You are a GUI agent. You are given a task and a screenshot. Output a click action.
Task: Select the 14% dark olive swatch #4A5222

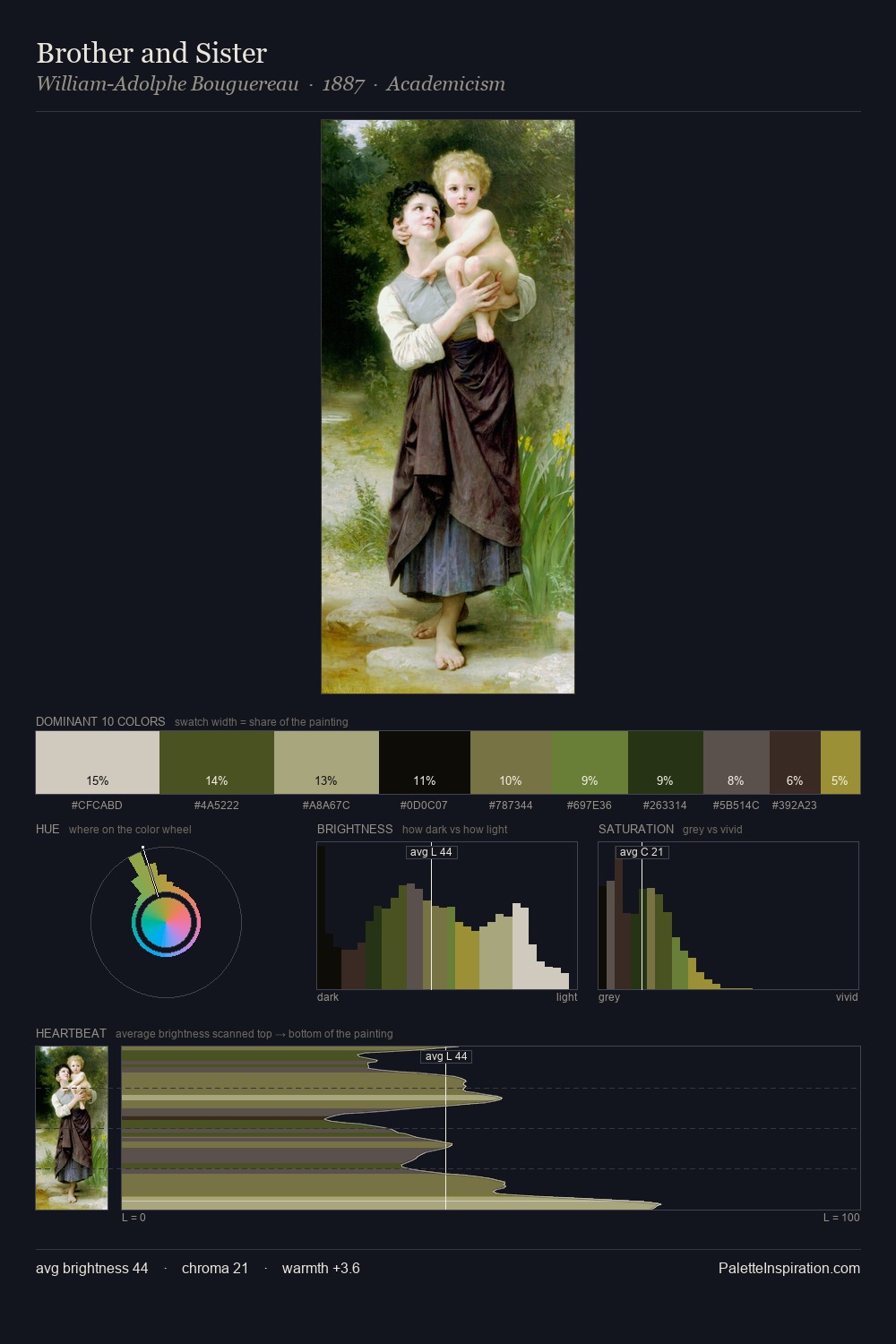point(217,762)
